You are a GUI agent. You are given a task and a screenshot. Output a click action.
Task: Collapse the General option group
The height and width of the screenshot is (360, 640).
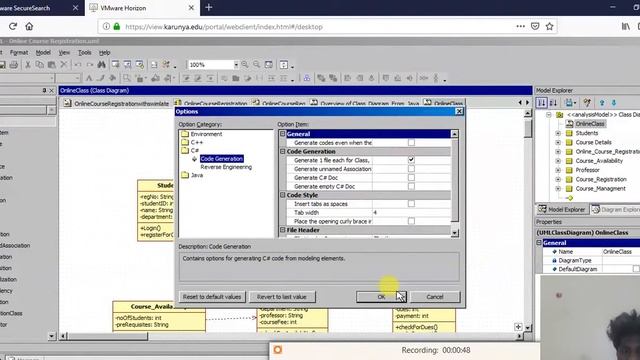coord(282,134)
